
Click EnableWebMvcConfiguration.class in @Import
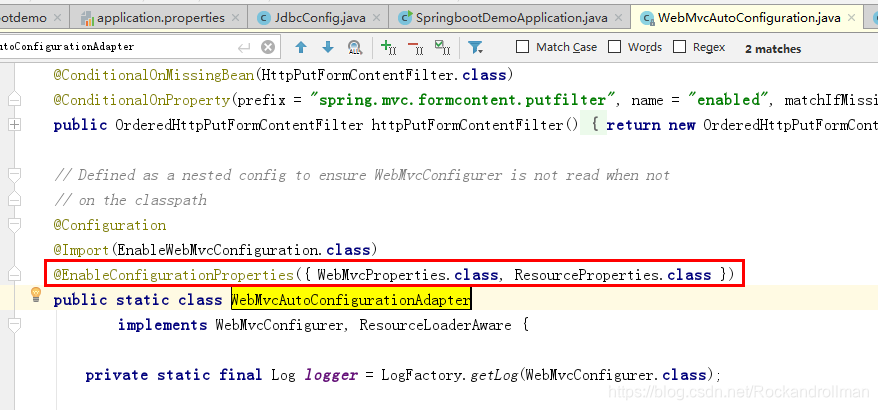pyautogui.click(x=244, y=250)
